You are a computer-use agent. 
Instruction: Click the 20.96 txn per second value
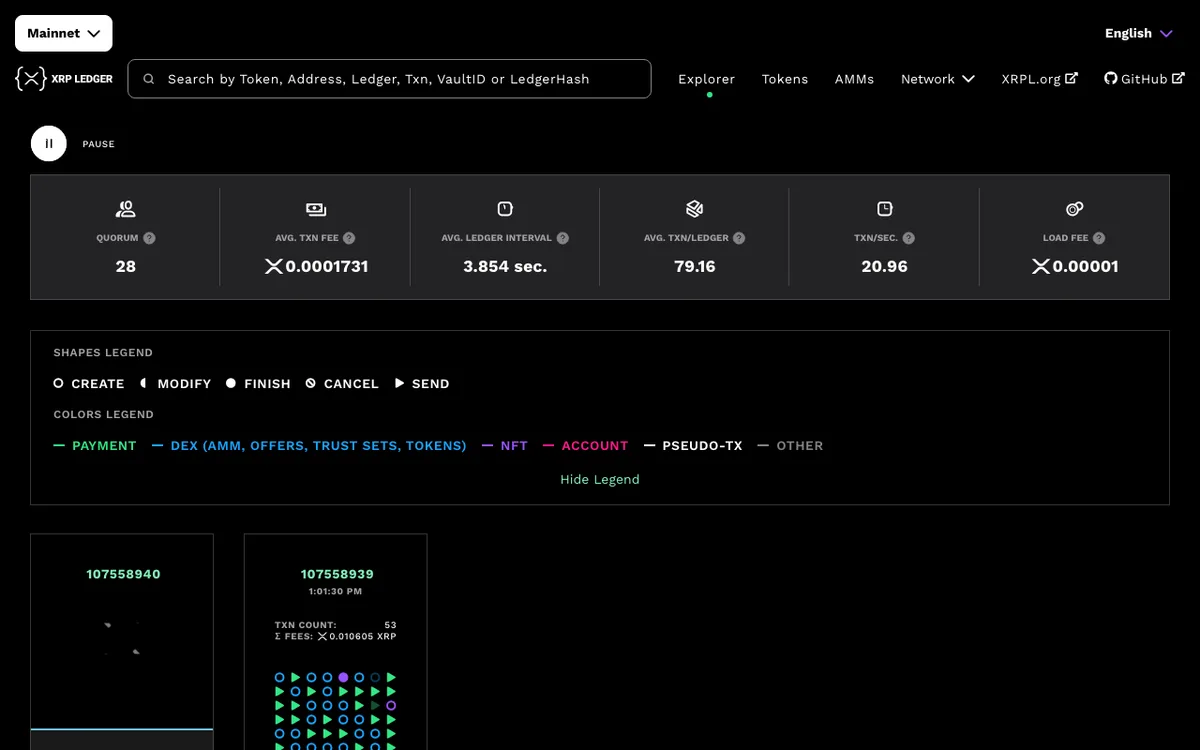tap(885, 267)
